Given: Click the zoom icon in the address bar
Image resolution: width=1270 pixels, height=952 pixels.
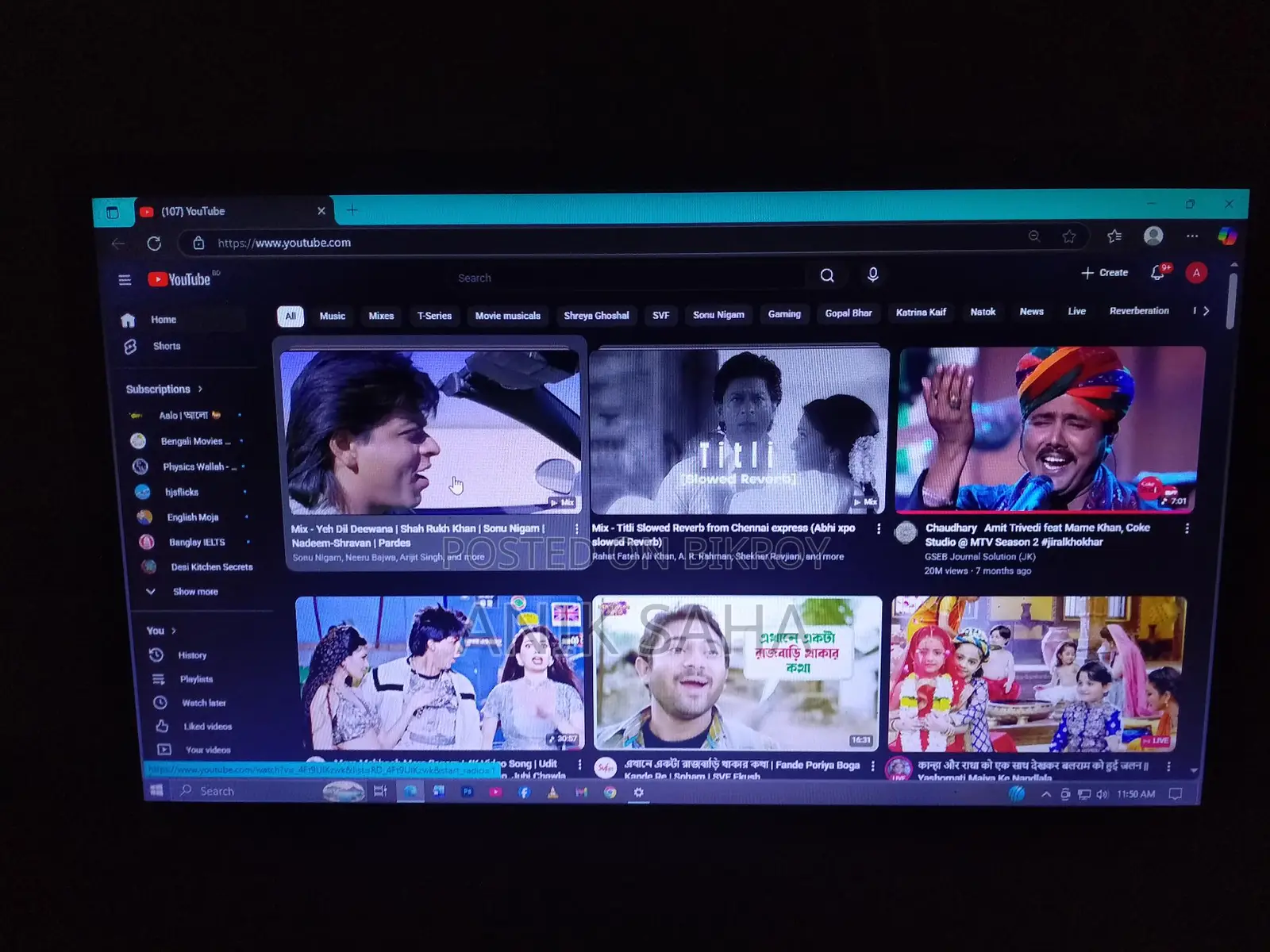Looking at the screenshot, I should [1034, 236].
